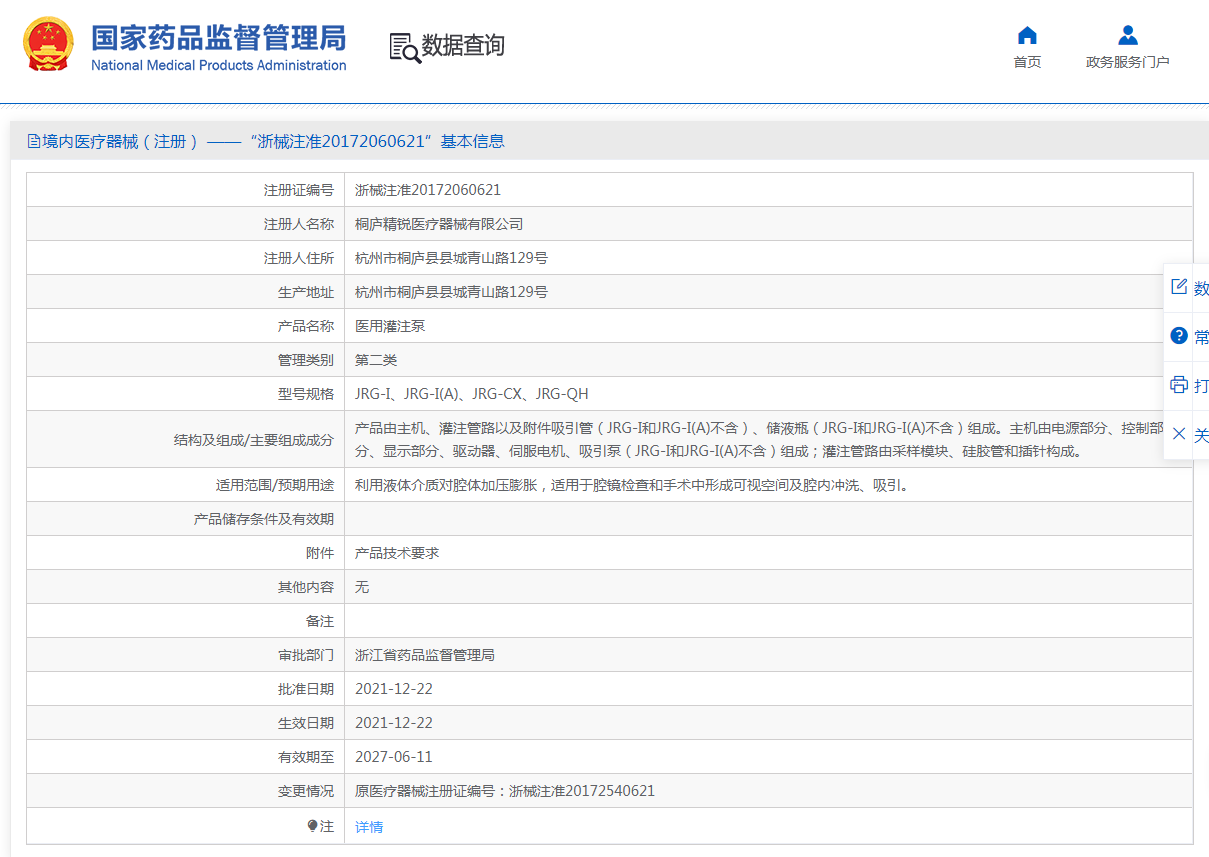
Task: Click the 适用范围 description text
Action: (631, 485)
